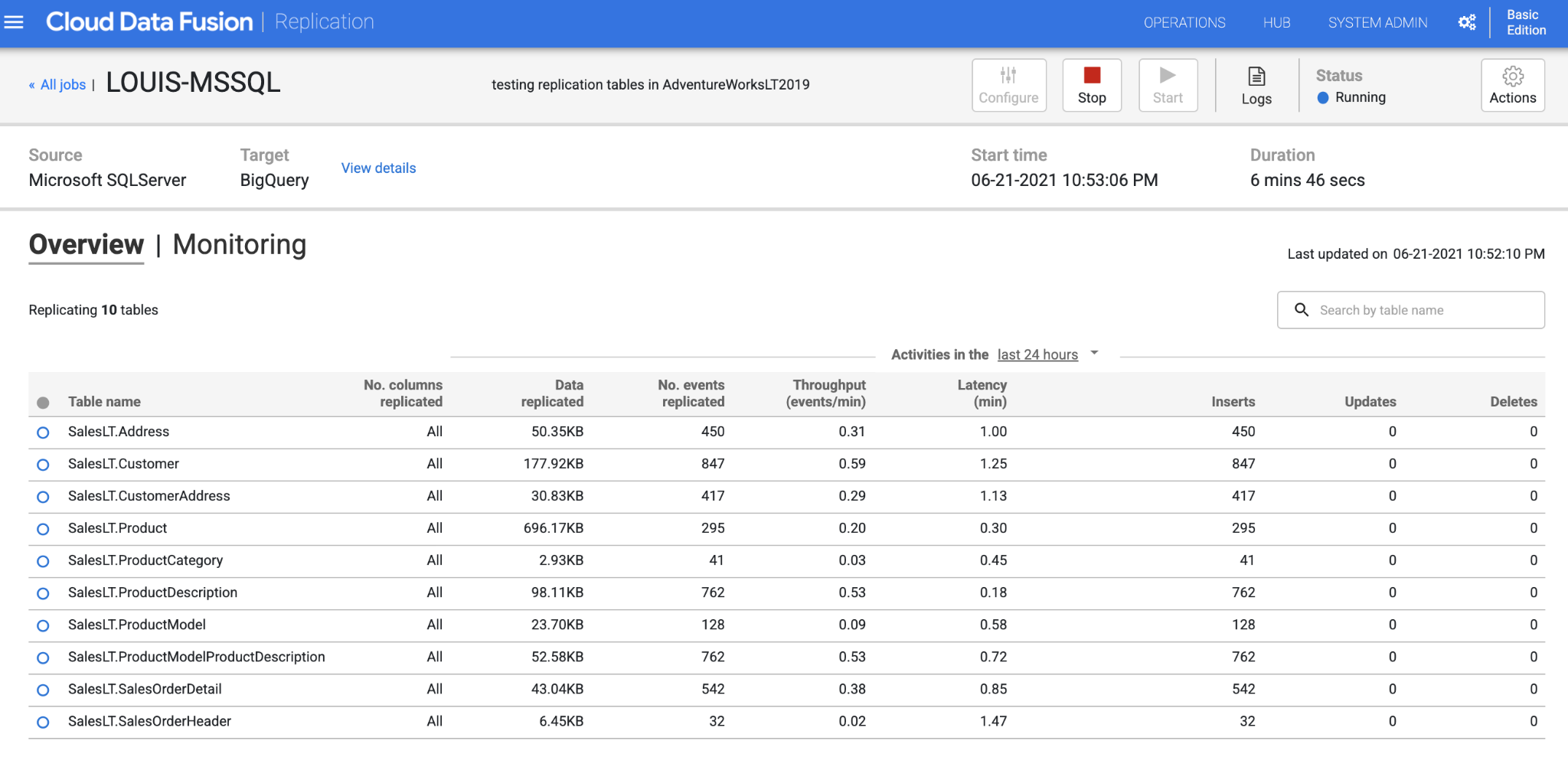
Task: Open the OPERATIONS menu
Action: [x=1184, y=23]
